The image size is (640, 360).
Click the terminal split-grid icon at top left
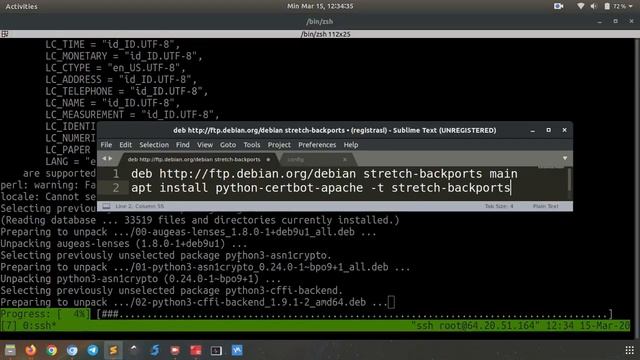tap(5, 34)
